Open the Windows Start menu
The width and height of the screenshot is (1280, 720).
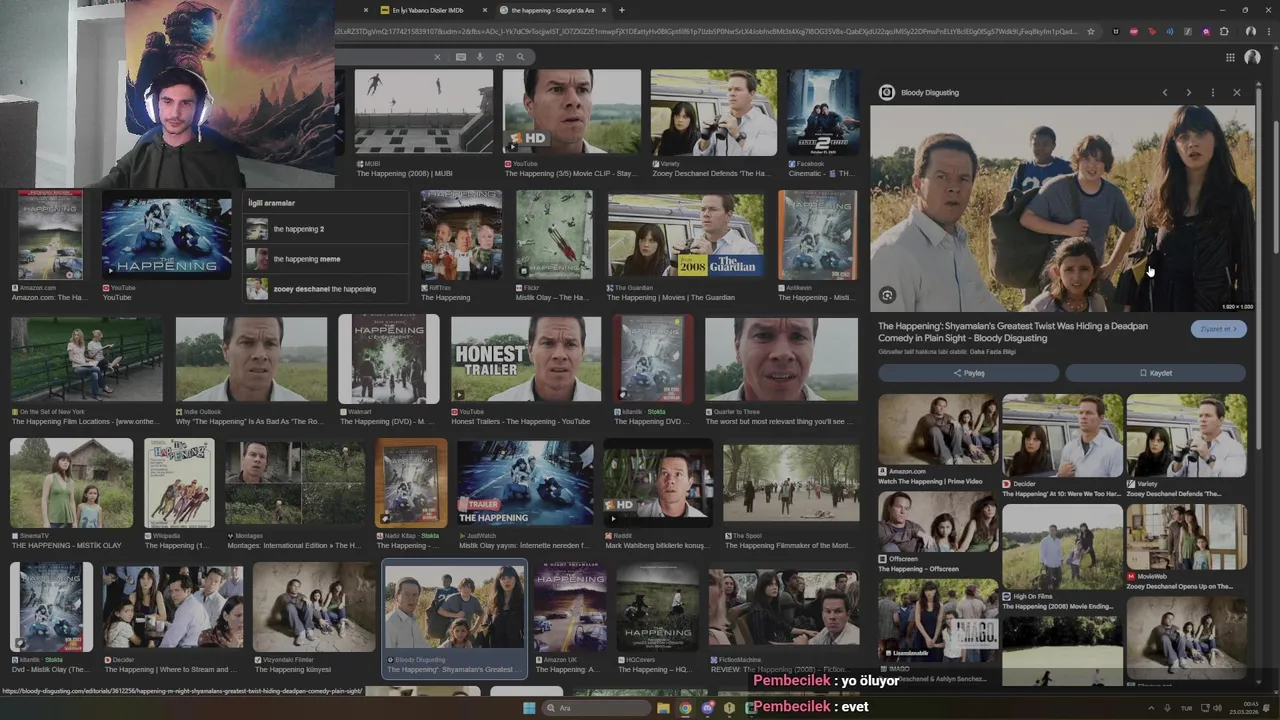(529, 708)
